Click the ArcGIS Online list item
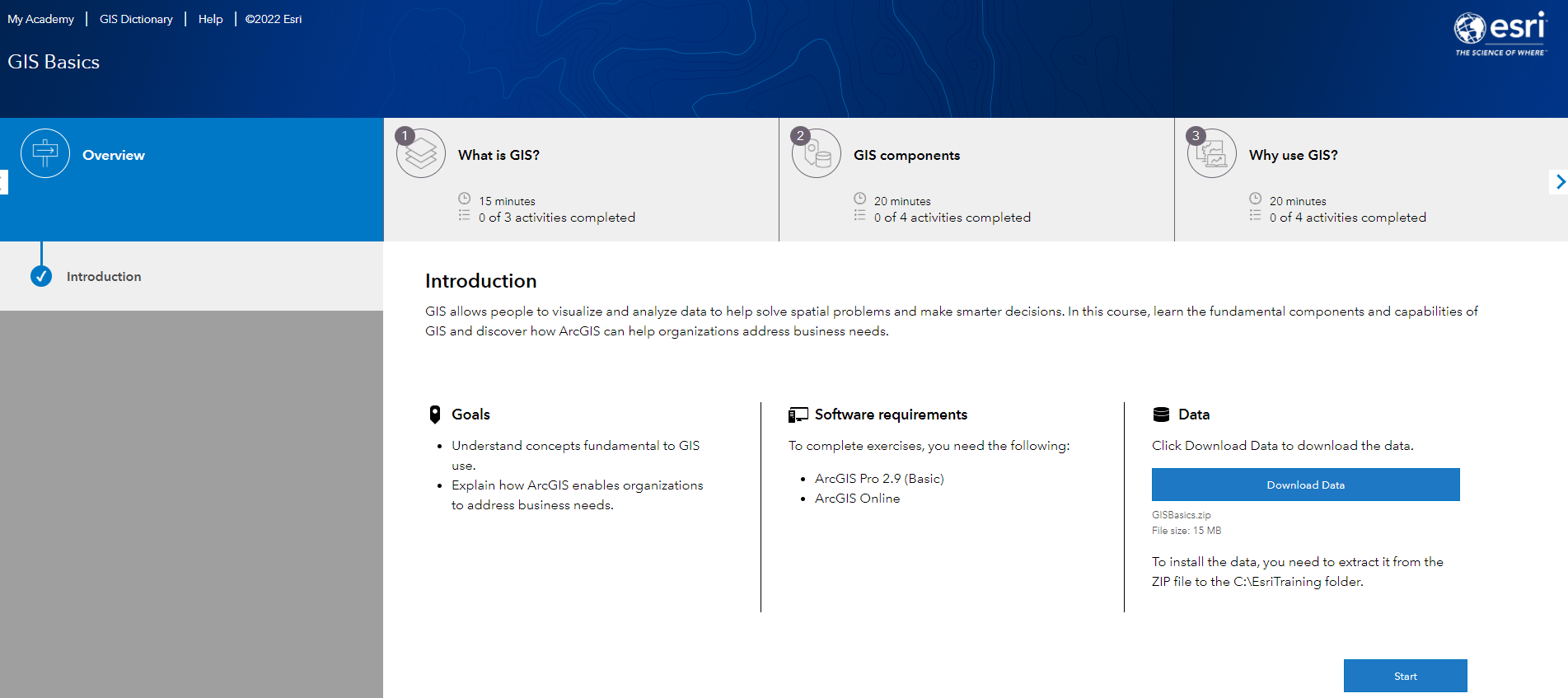Screen dimensions: 1568x698 tap(857, 499)
